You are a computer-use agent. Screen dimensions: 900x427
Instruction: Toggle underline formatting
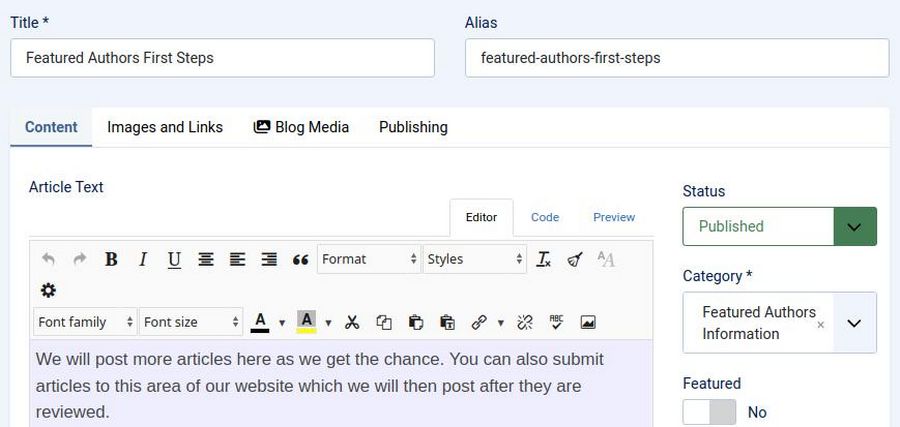tap(174, 259)
